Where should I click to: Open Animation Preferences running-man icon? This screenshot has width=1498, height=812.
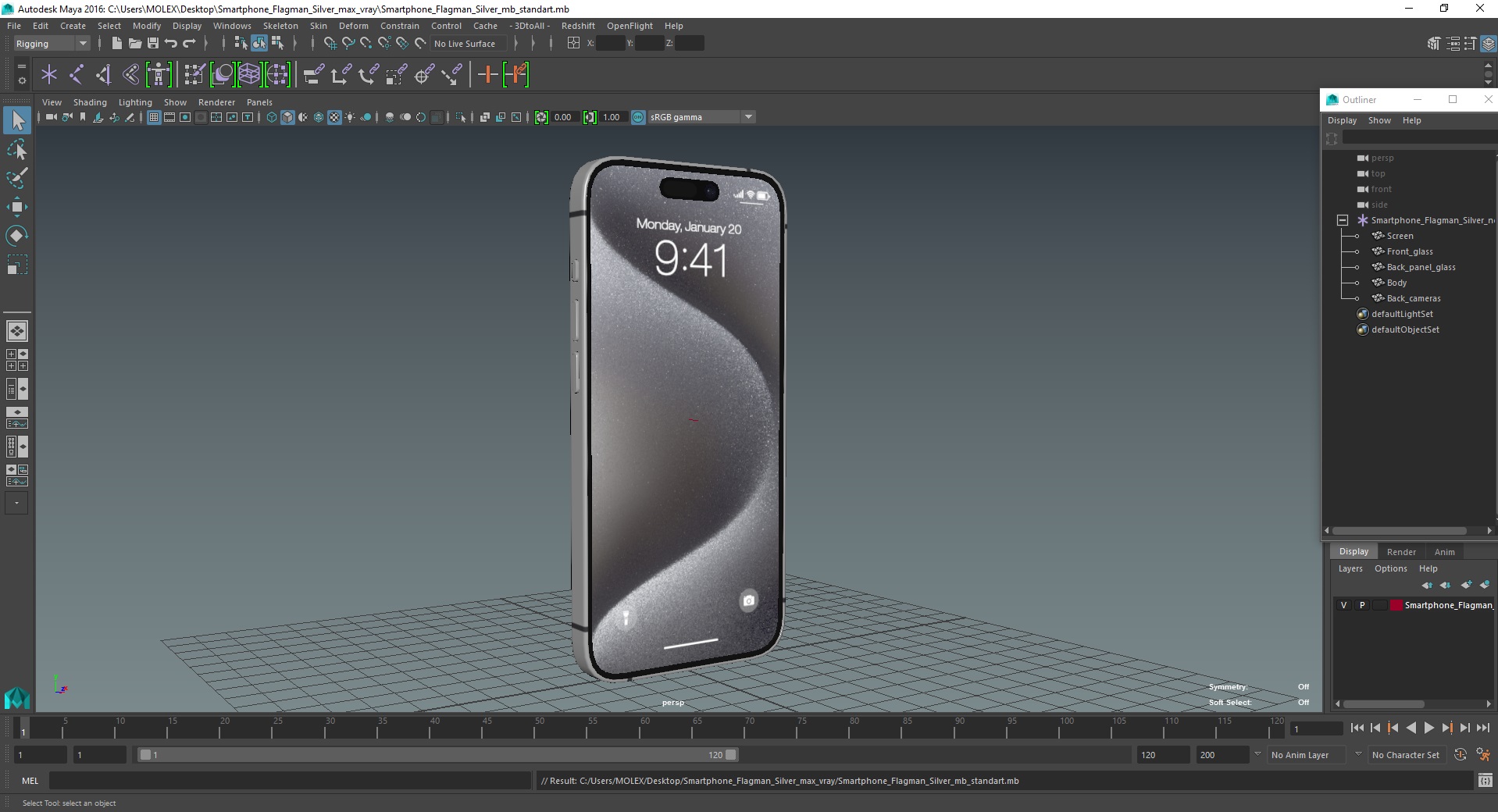(1483, 755)
